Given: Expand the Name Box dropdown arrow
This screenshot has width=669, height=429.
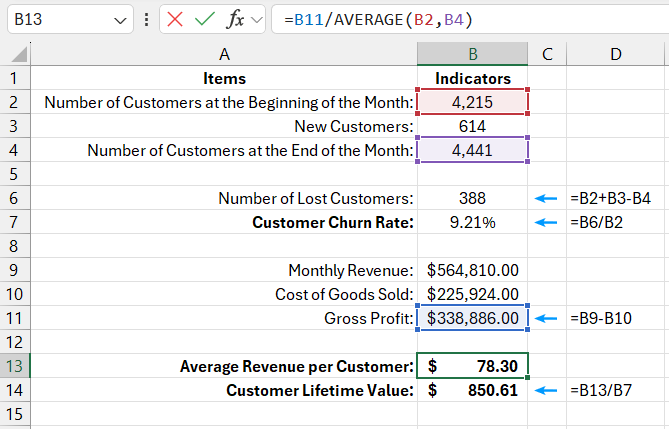Looking at the screenshot, I should (120, 20).
